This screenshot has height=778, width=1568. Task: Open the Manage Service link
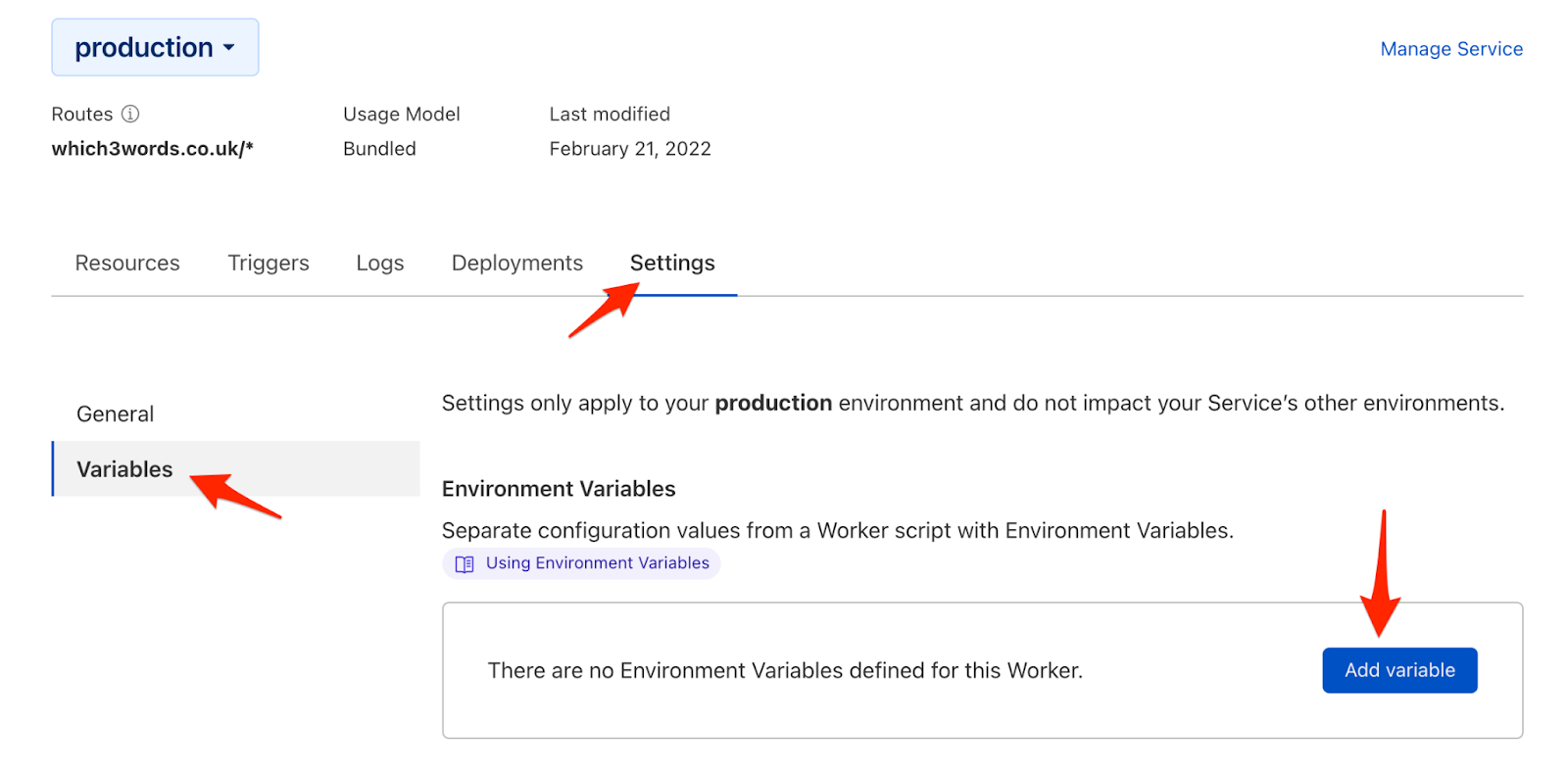click(x=1450, y=49)
